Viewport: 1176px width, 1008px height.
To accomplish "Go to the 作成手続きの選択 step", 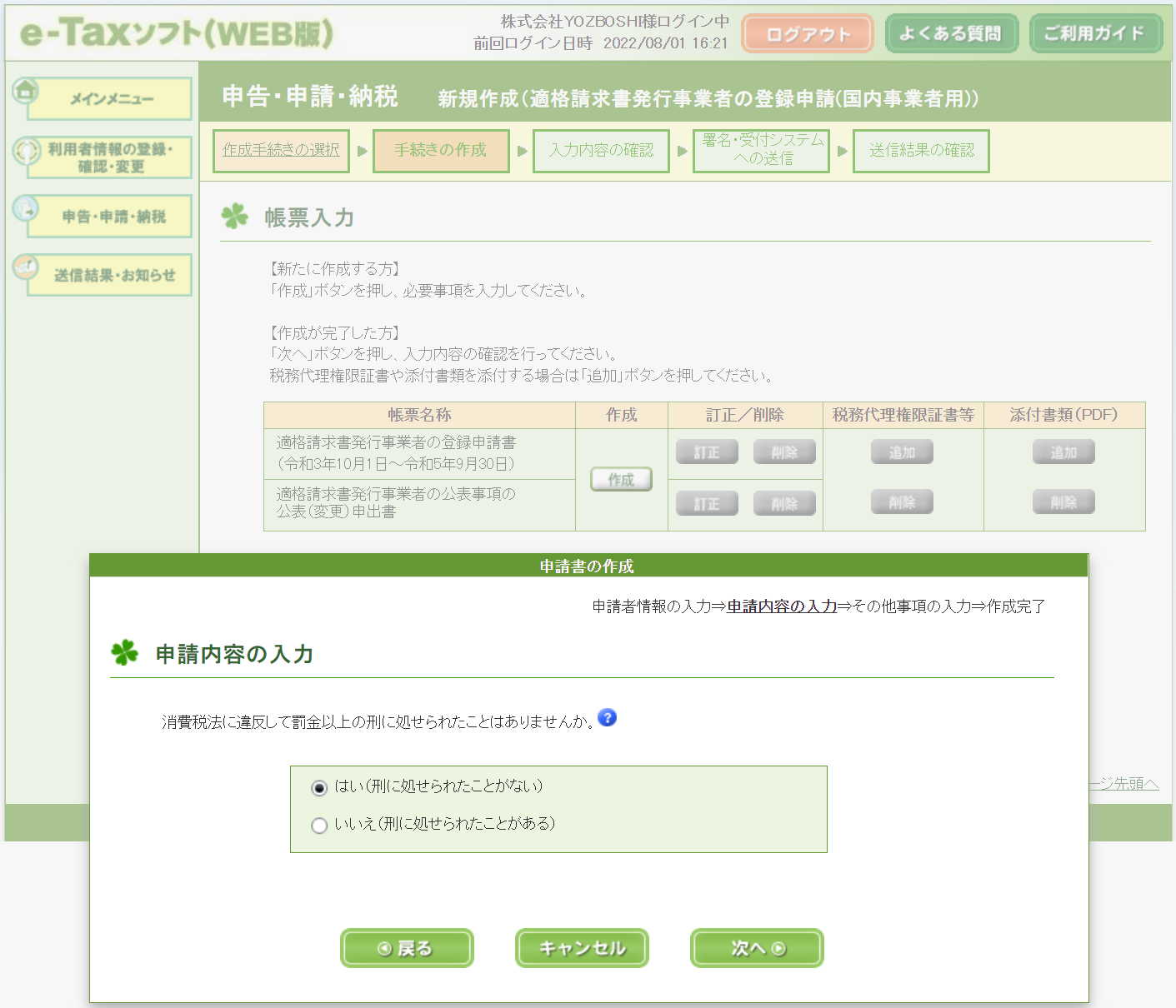I will [281, 151].
